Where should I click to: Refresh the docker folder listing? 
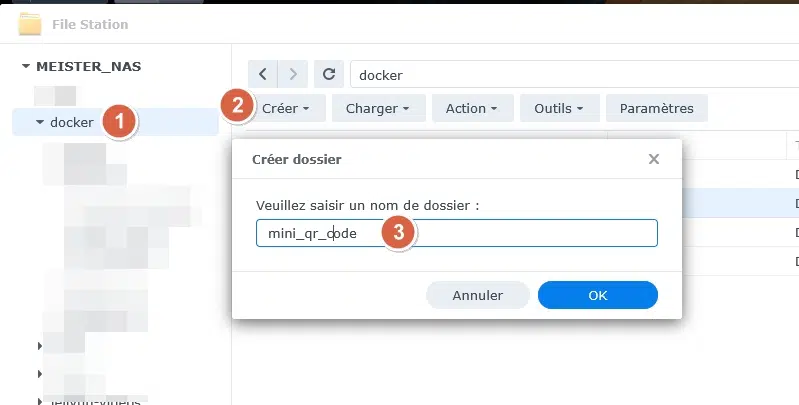click(x=328, y=74)
